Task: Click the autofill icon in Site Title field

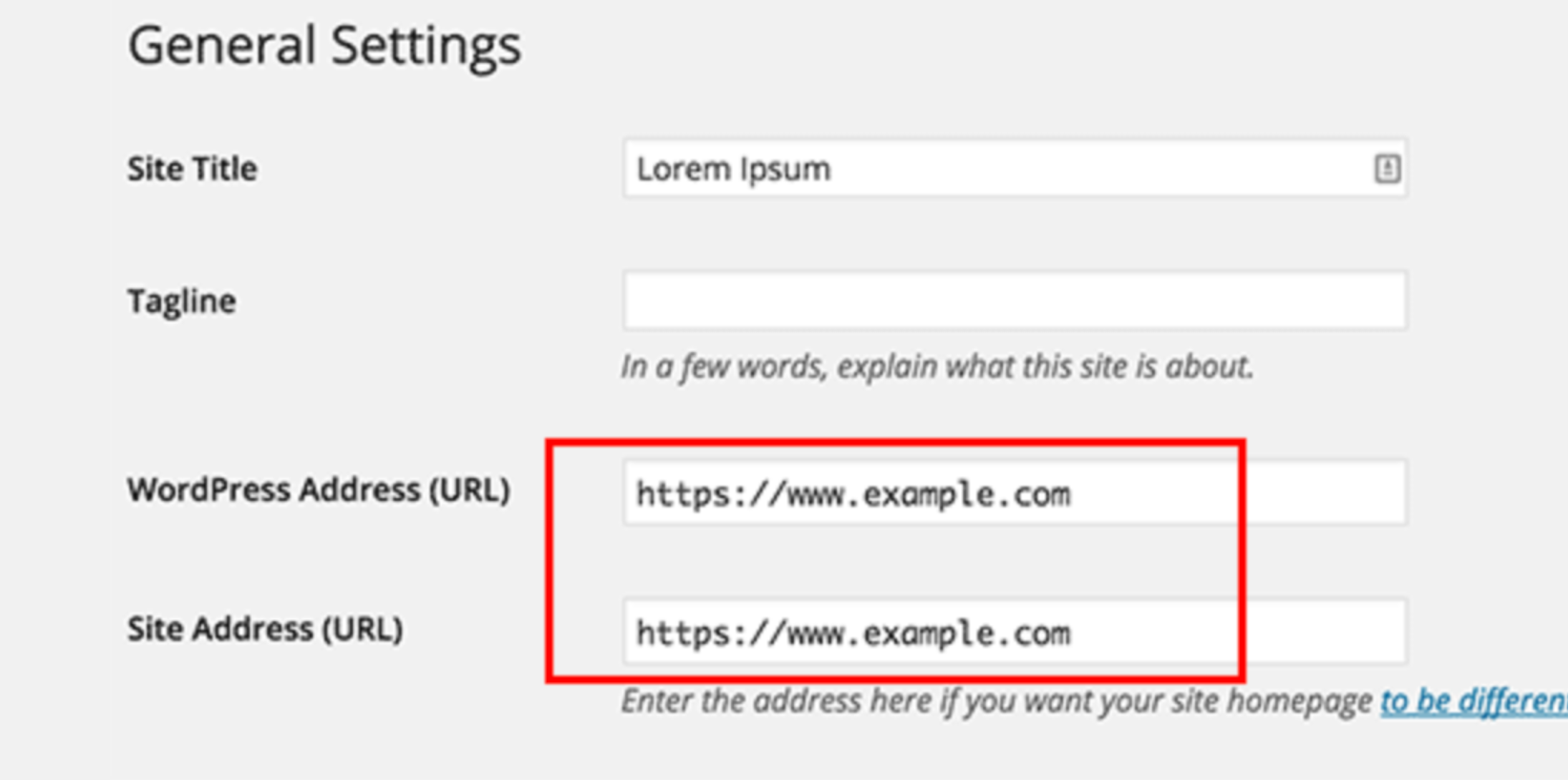Action: point(1387,169)
